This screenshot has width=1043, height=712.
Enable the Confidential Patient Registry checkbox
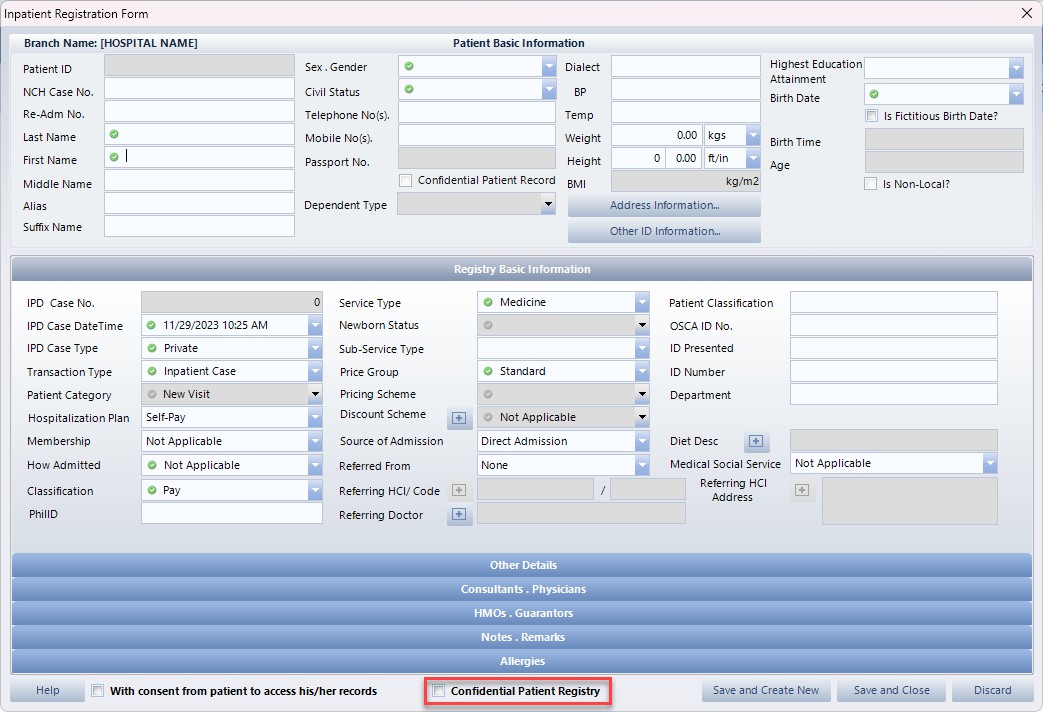click(x=438, y=691)
